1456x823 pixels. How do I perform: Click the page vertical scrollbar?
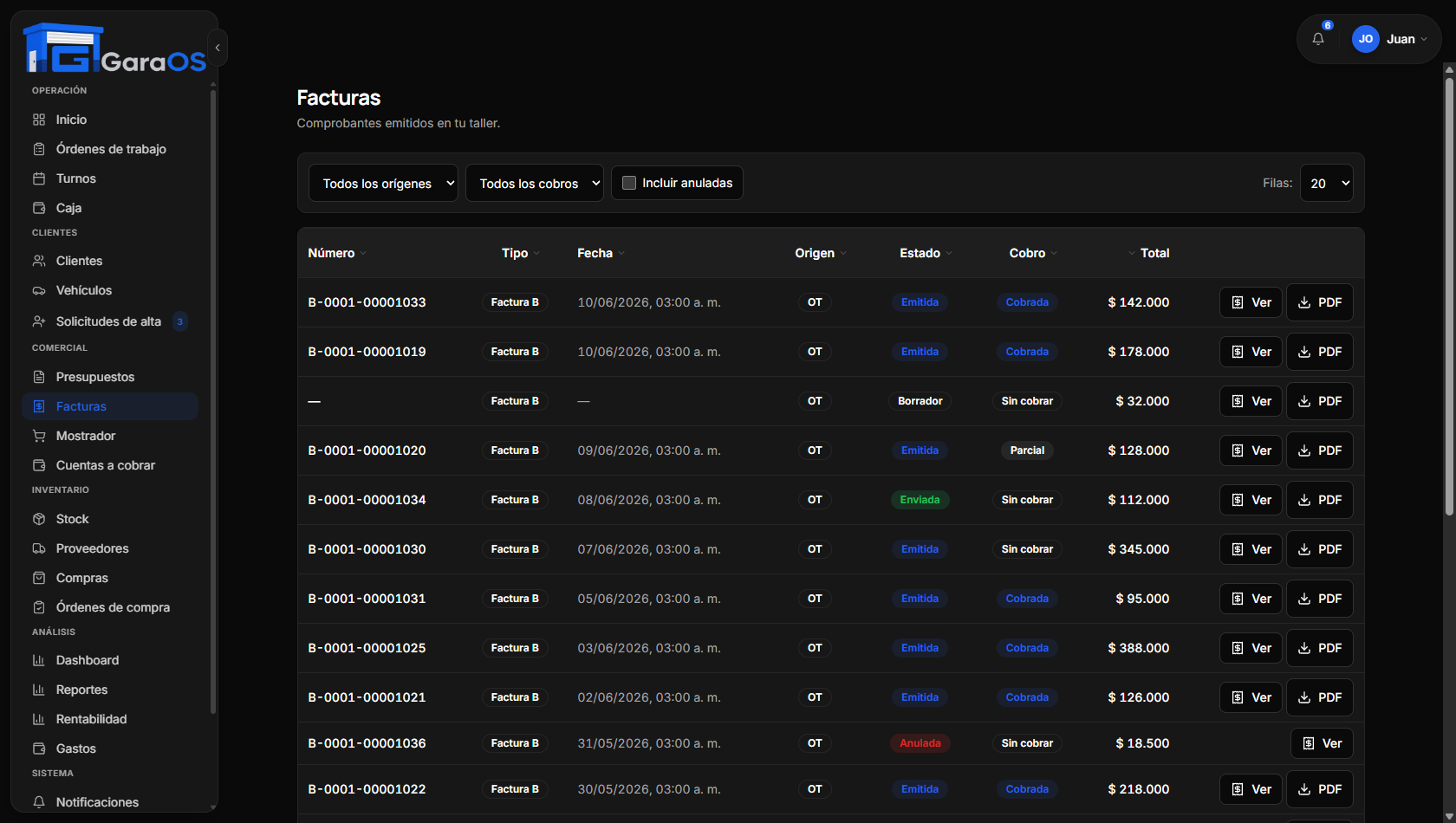pyautogui.click(x=1449, y=295)
